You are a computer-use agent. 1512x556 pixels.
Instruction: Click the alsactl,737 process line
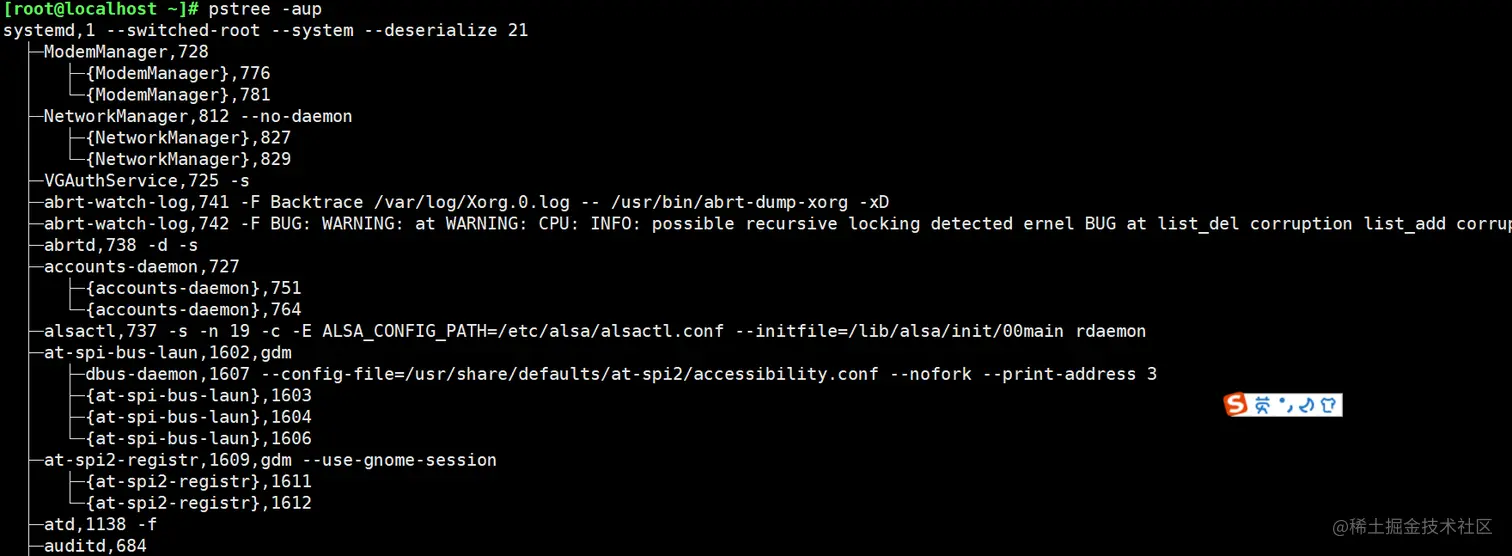coord(595,331)
